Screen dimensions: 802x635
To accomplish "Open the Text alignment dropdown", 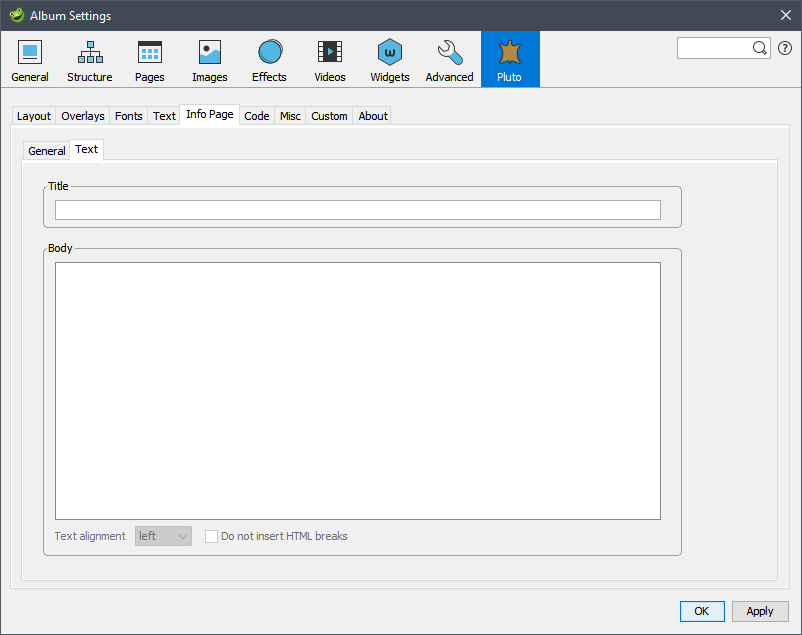I will [163, 536].
